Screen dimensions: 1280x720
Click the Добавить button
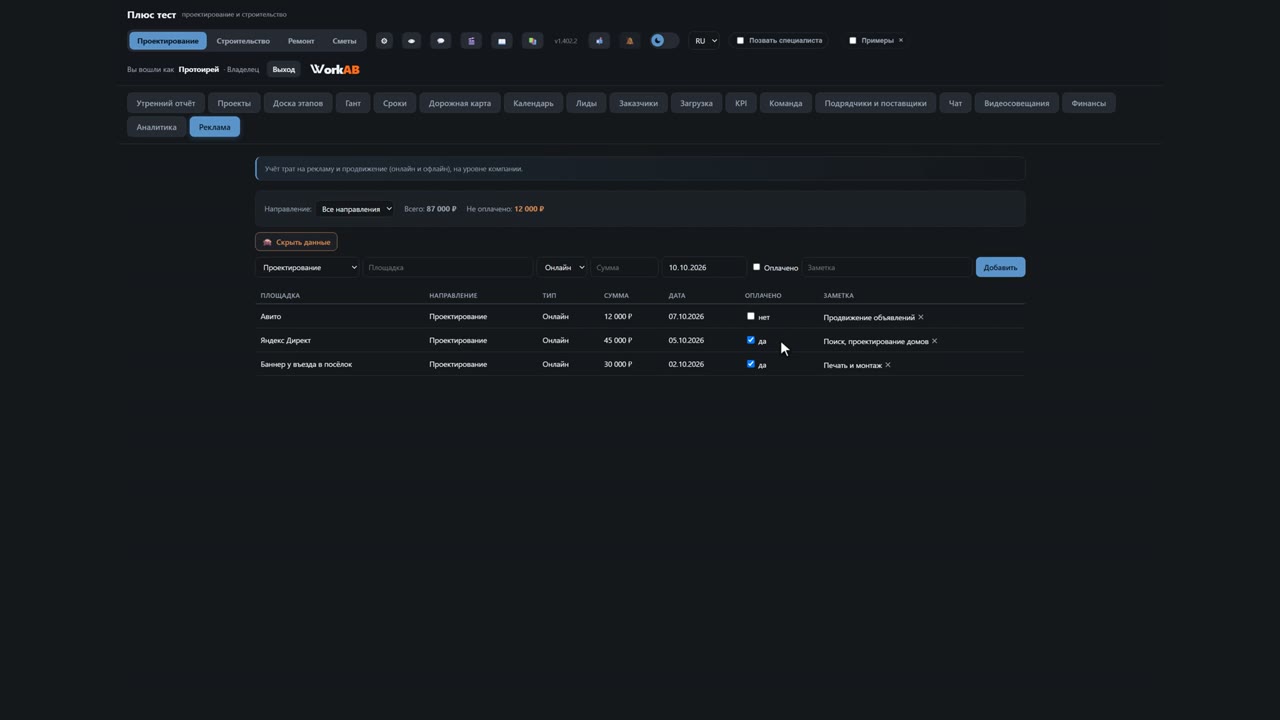(1000, 267)
